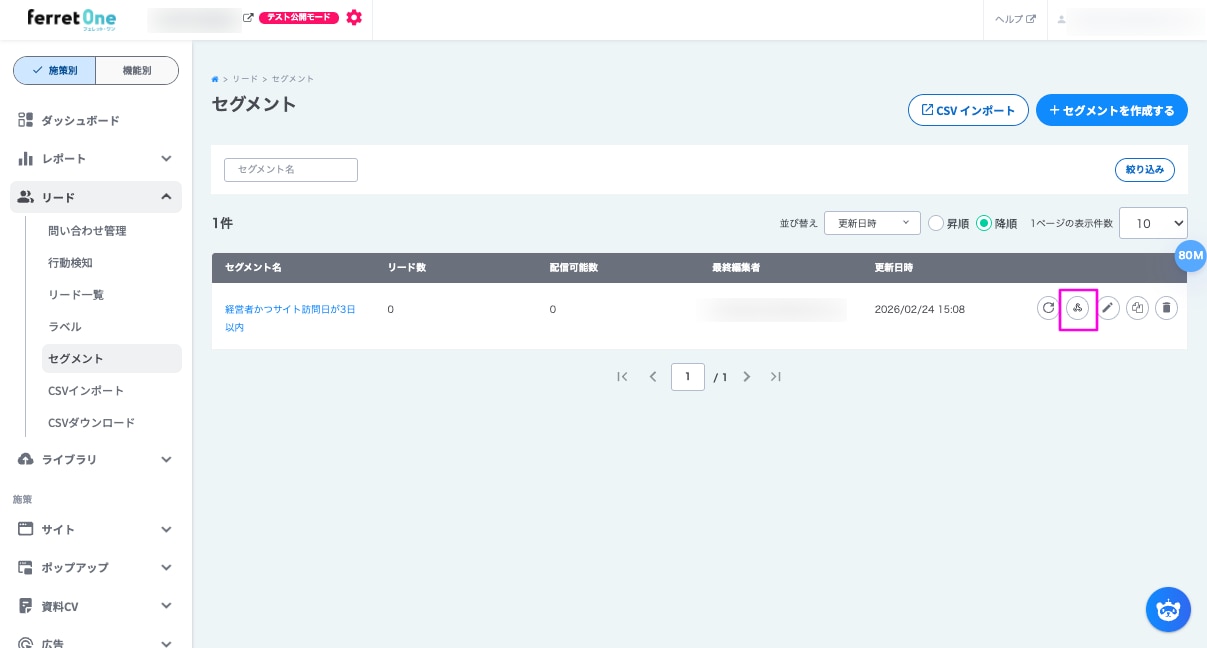Open the 更新日時 sort dropdown
The width and height of the screenshot is (1207, 648).
[x=871, y=223]
